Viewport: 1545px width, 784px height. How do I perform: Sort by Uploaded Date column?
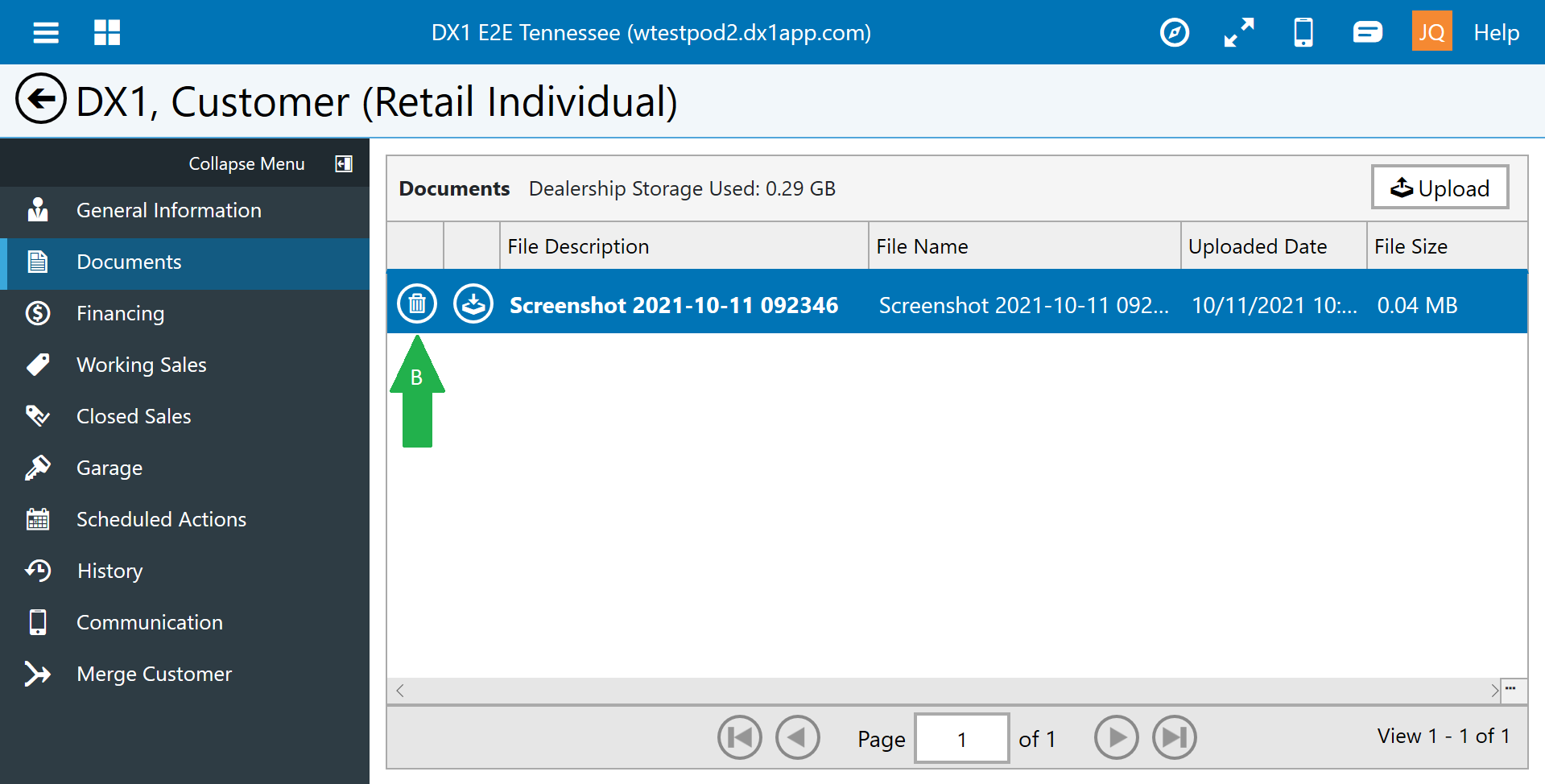point(1274,246)
